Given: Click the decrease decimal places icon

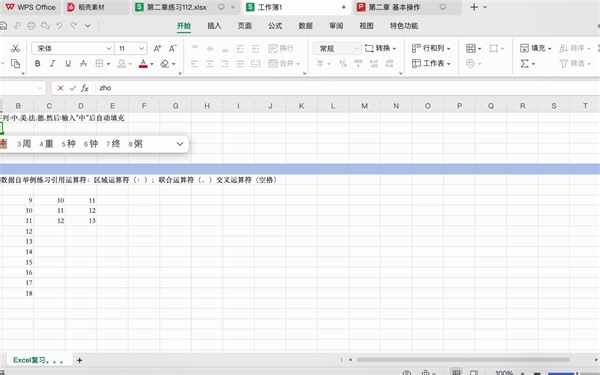Looking at the screenshot, I should 389,64.
